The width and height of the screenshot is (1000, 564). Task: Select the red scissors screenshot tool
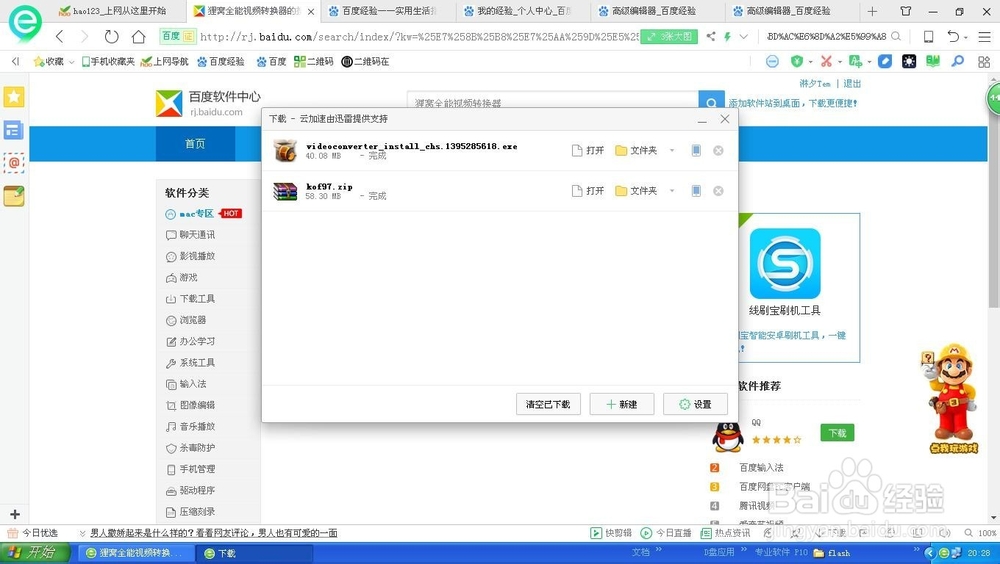pyautogui.click(x=827, y=61)
